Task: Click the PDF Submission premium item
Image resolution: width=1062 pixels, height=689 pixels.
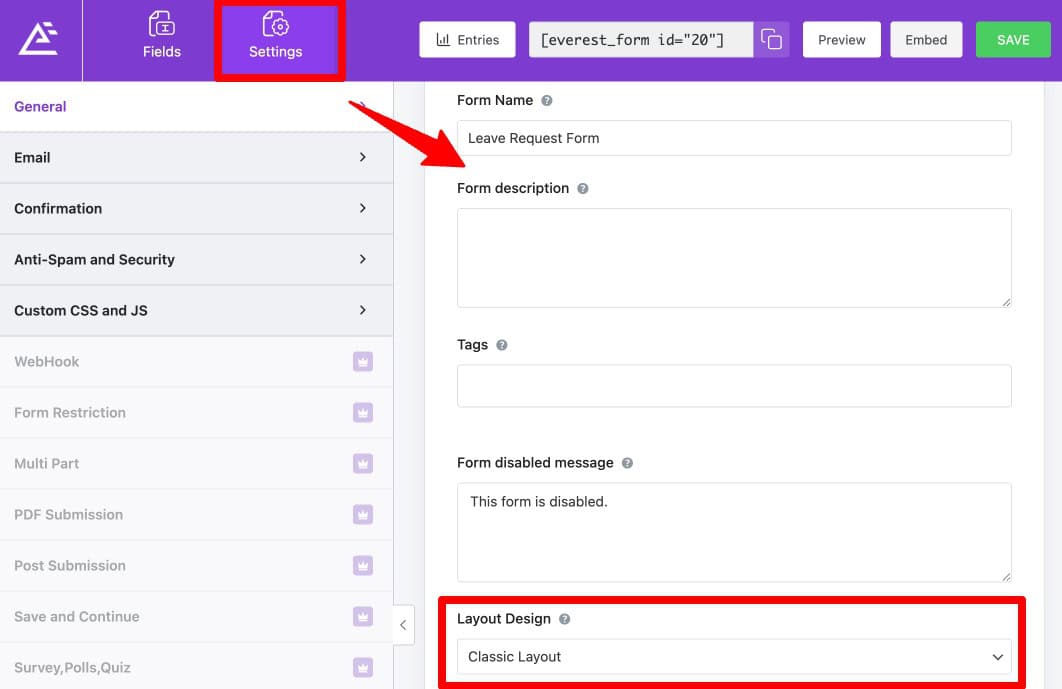Action: pyautogui.click(x=196, y=515)
